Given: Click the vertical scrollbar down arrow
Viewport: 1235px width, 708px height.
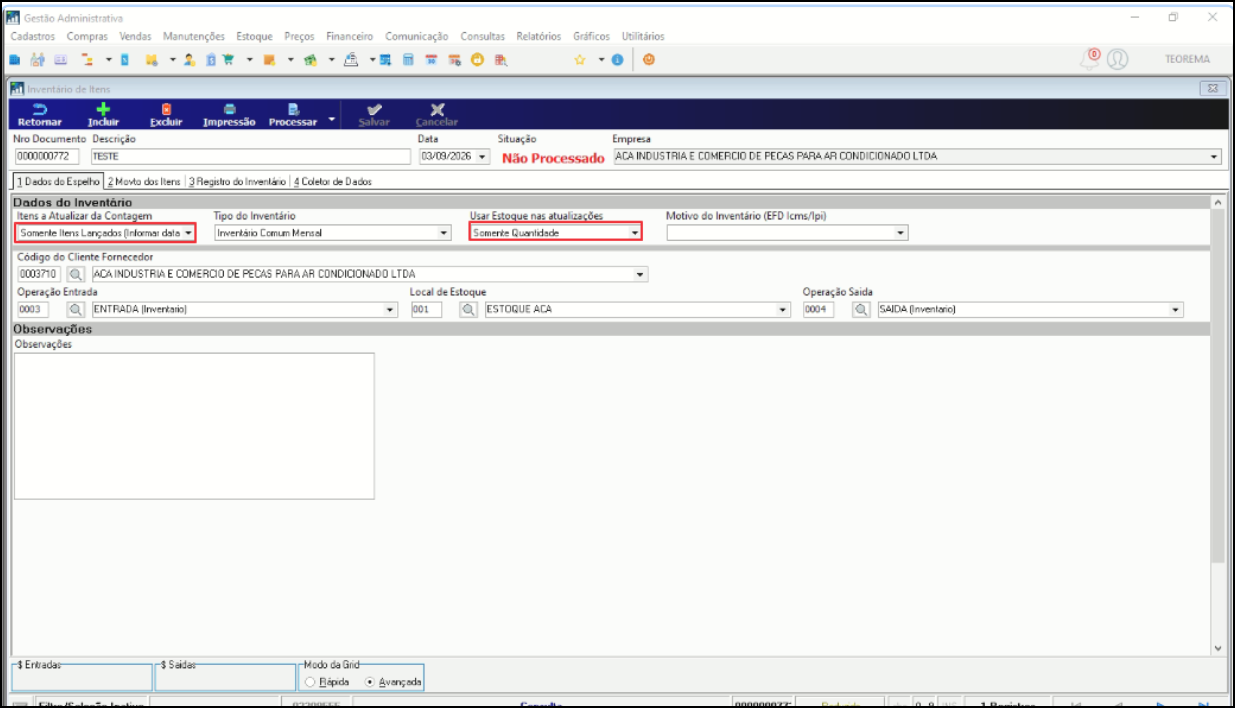Looking at the screenshot, I should click(1217, 648).
